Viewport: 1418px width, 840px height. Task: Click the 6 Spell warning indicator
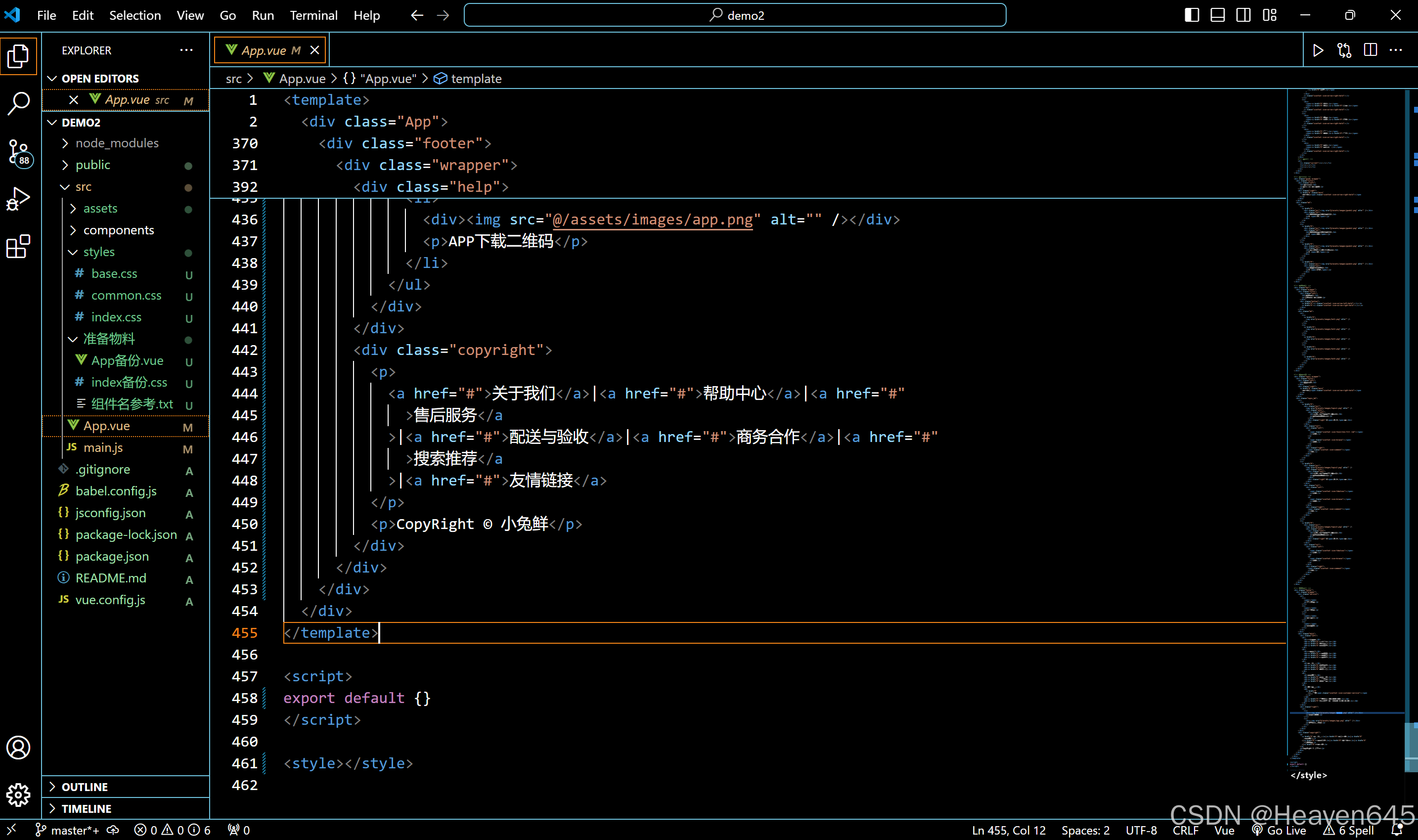pos(1348,830)
